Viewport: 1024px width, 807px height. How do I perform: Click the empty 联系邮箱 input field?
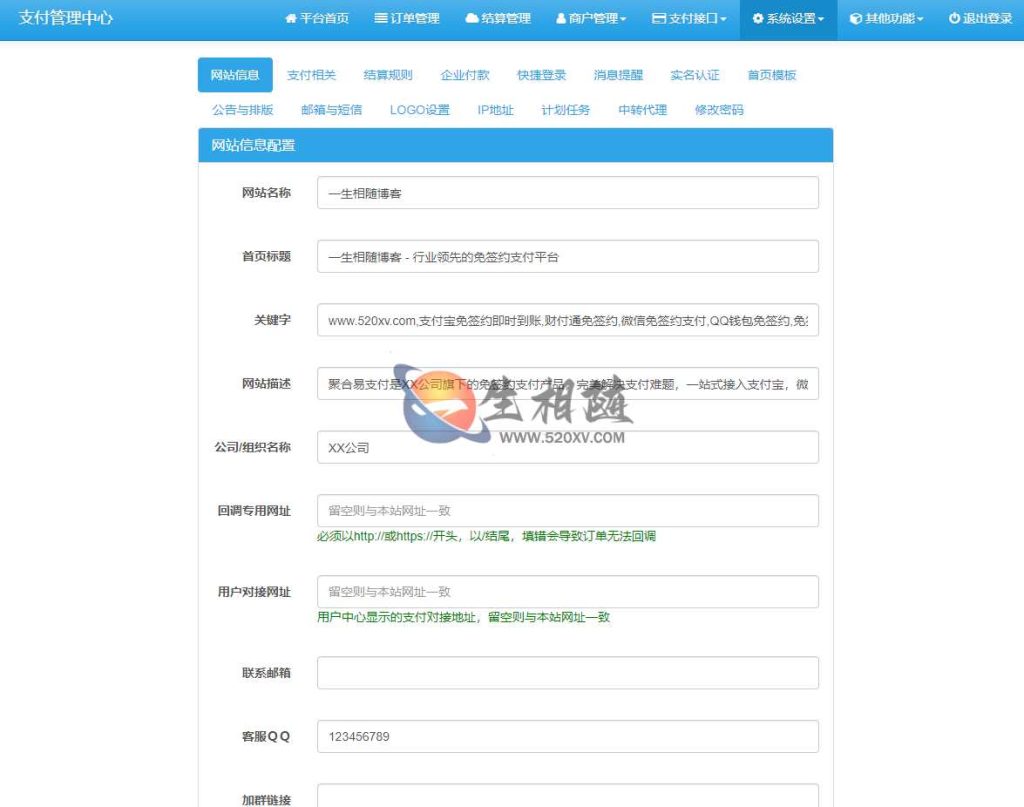(567, 672)
